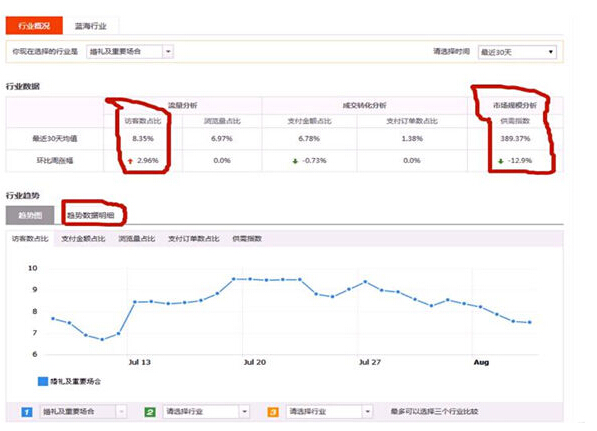Click the 0.0% value under 浏览量占比
The height and width of the screenshot is (431, 597).
click(222, 161)
